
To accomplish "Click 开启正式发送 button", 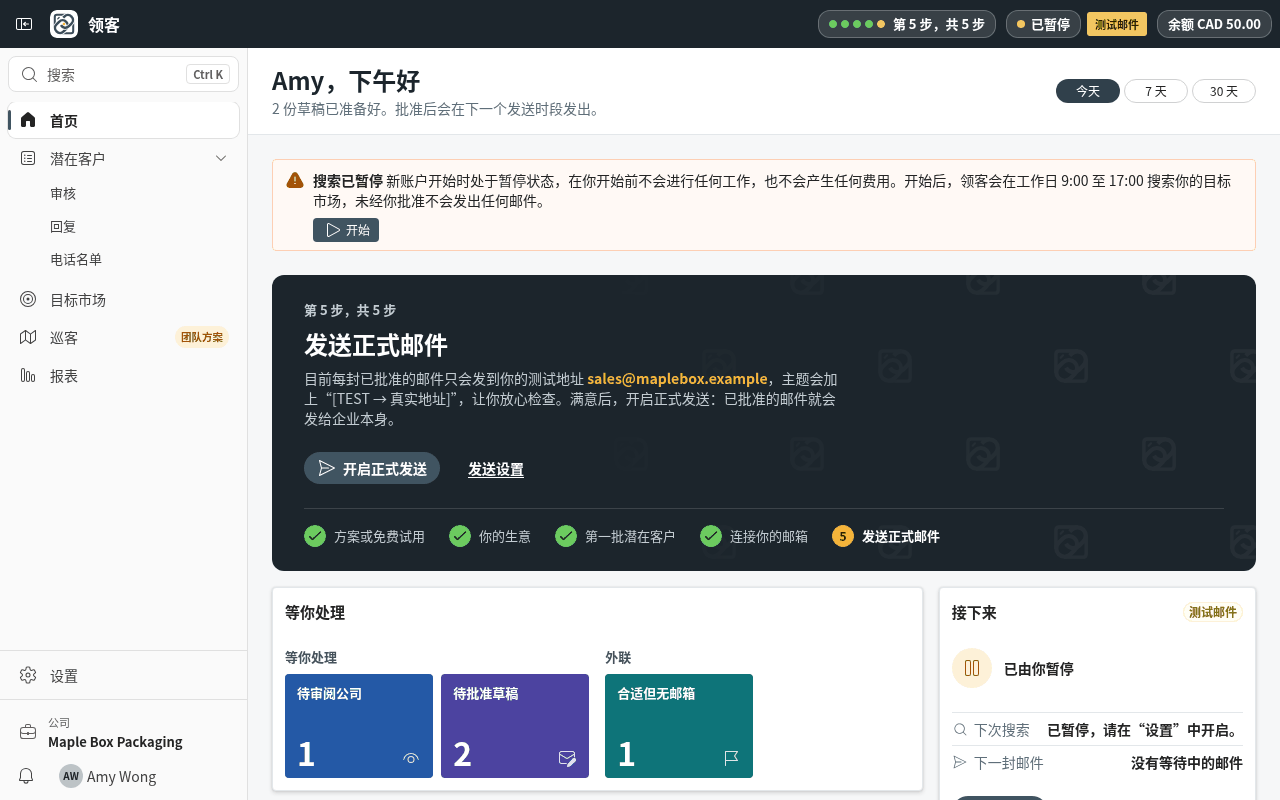I will pos(372,468).
